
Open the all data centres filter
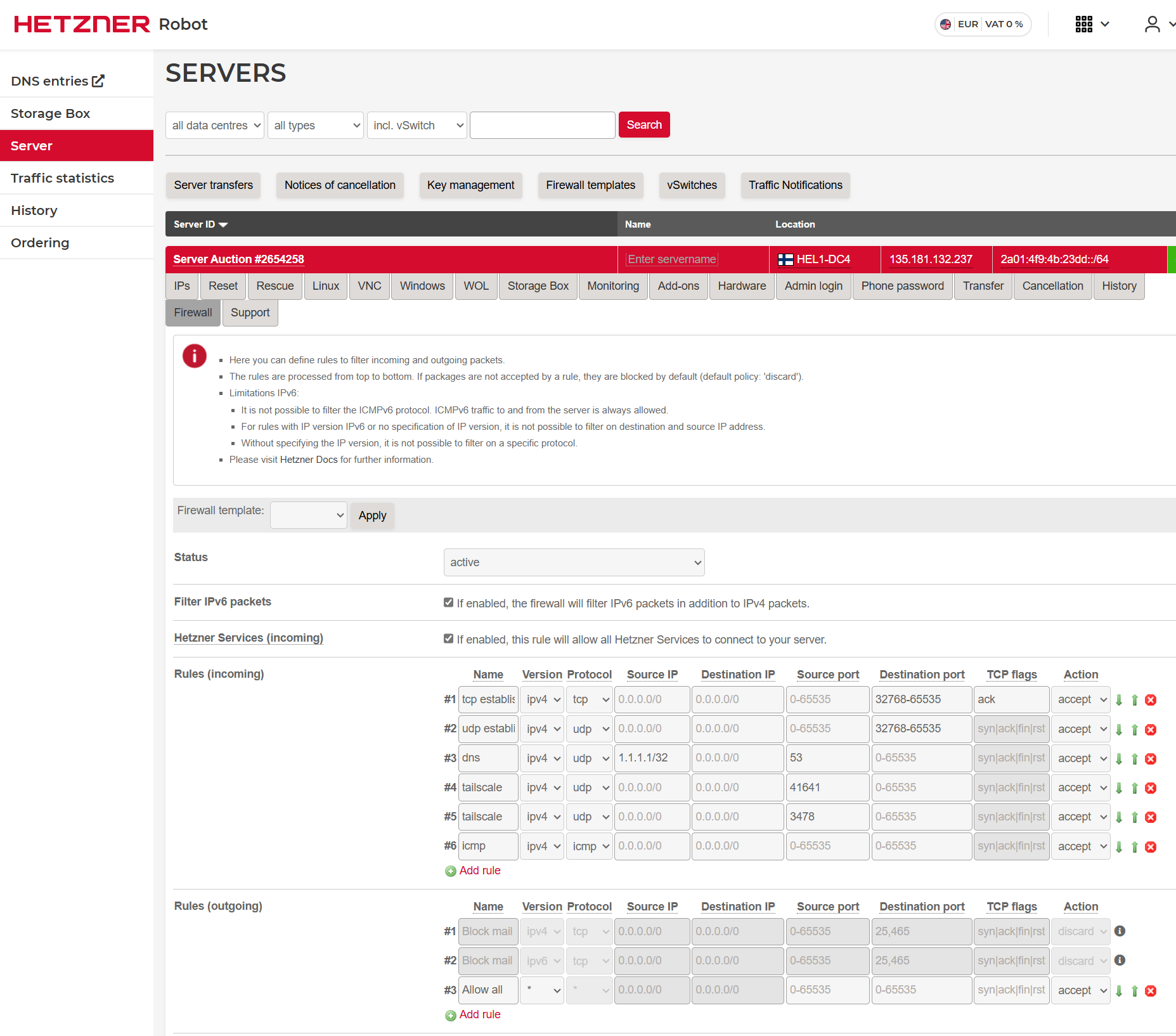coord(215,126)
